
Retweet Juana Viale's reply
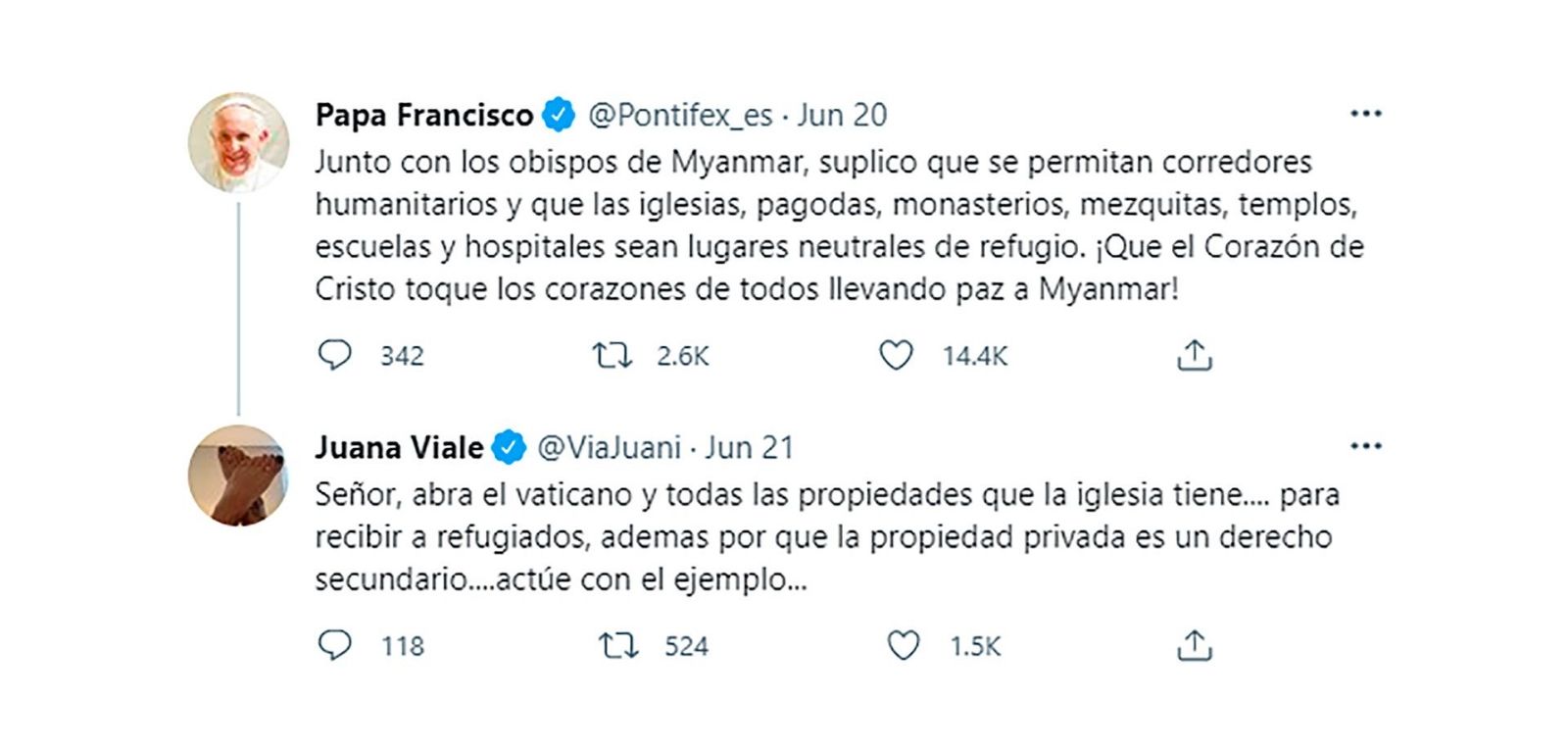coord(618,645)
